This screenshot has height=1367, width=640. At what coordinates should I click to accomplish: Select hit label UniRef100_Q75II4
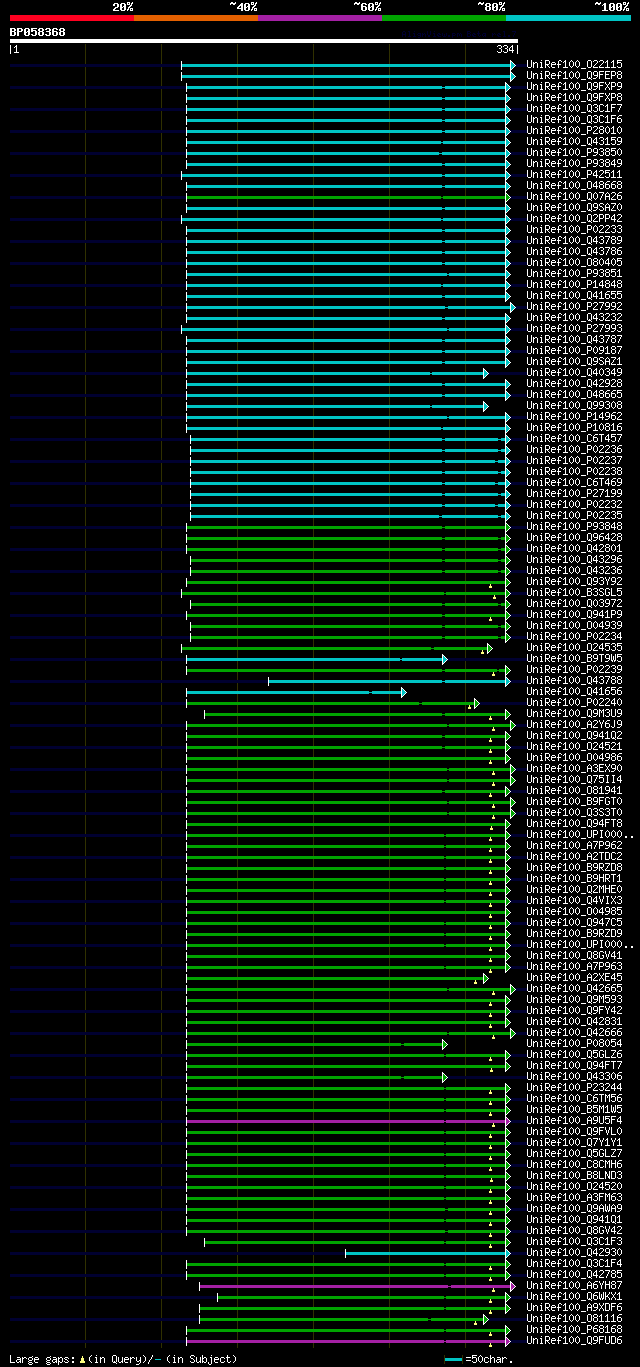(x=574, y=779)
